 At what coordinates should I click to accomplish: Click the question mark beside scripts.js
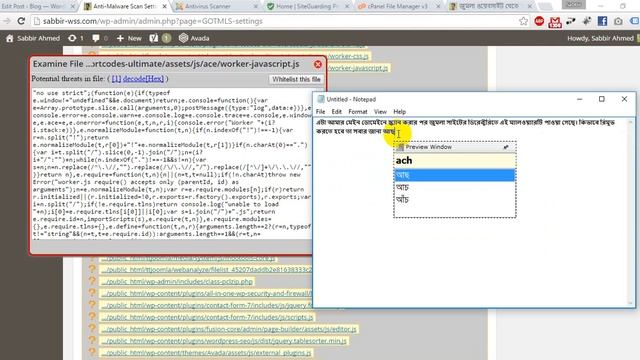coord(92,317)
